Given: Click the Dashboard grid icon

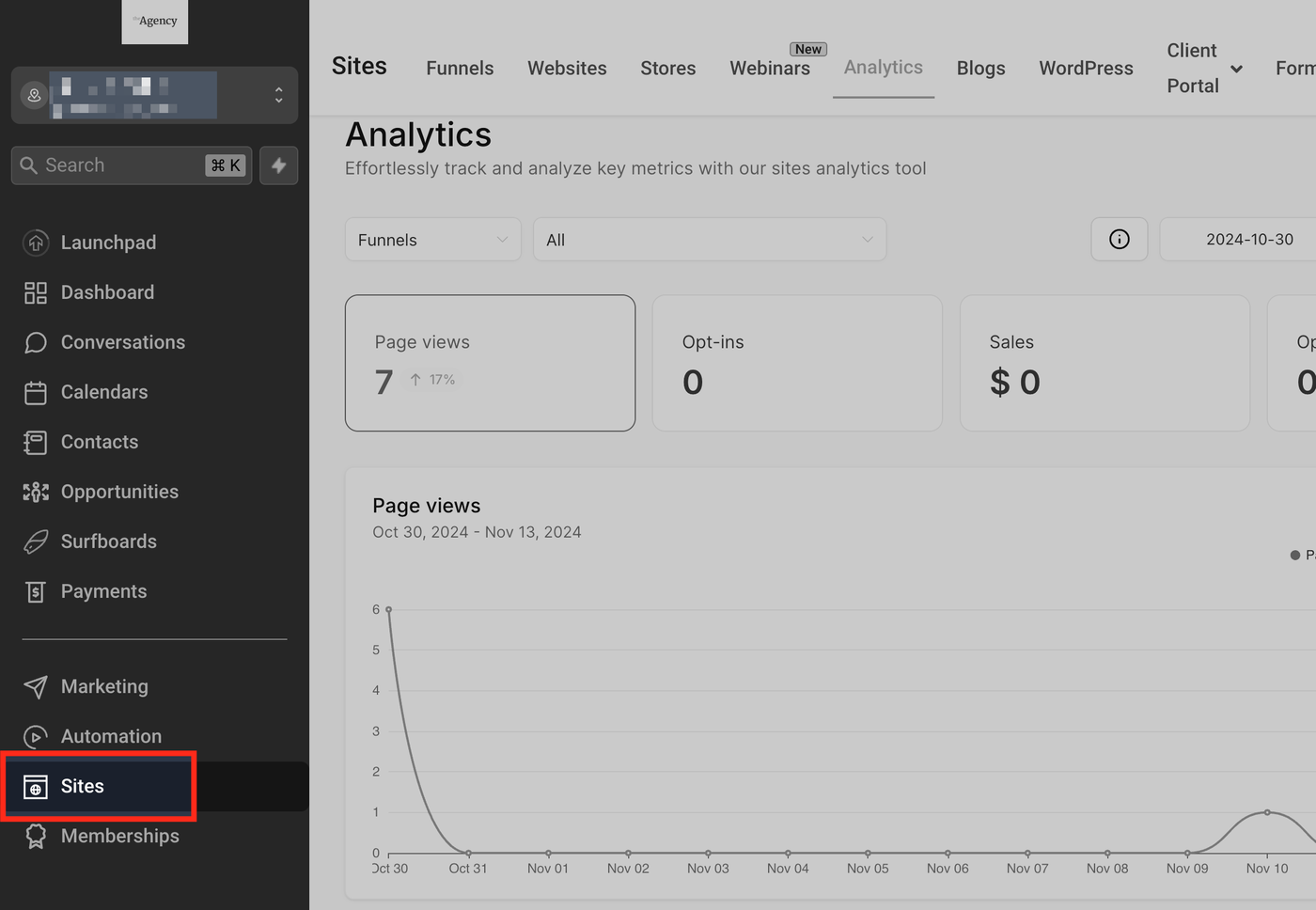Looking at the screenshot, I should [x=36, y=292].
